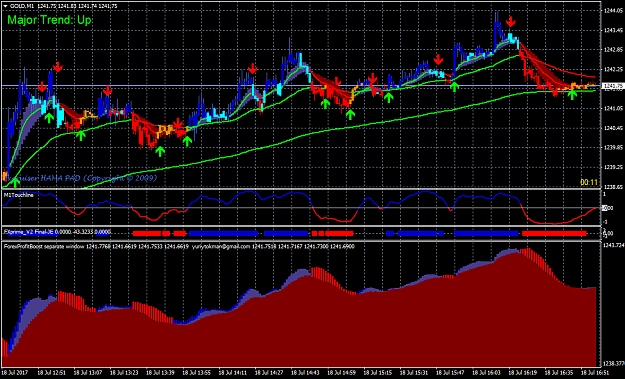
Task: Click the '18 Jul 14:27' time label
Action: click(x=269, y=373)
